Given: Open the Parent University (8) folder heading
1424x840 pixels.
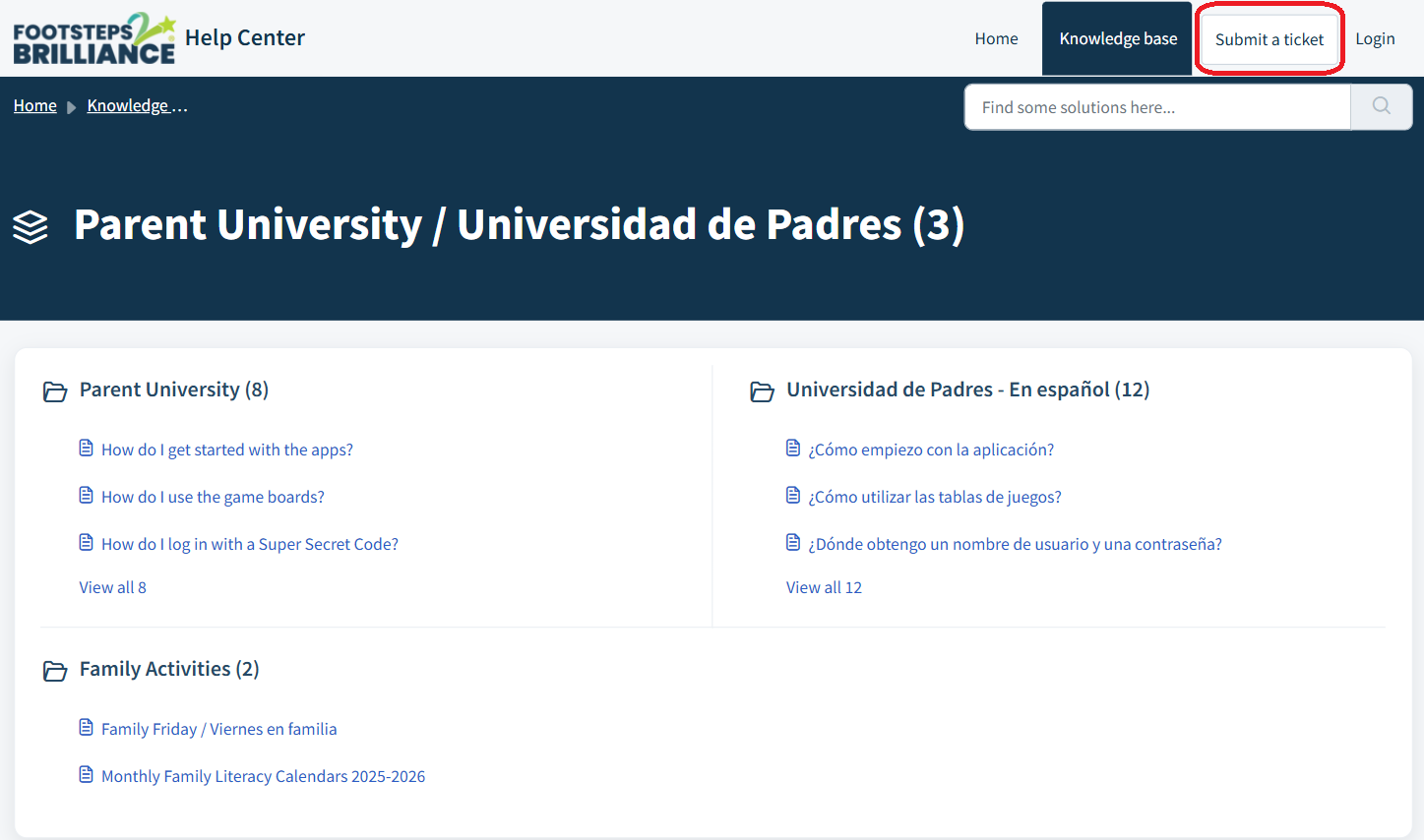Looking at the screenshot, I should tap(174, 390).
